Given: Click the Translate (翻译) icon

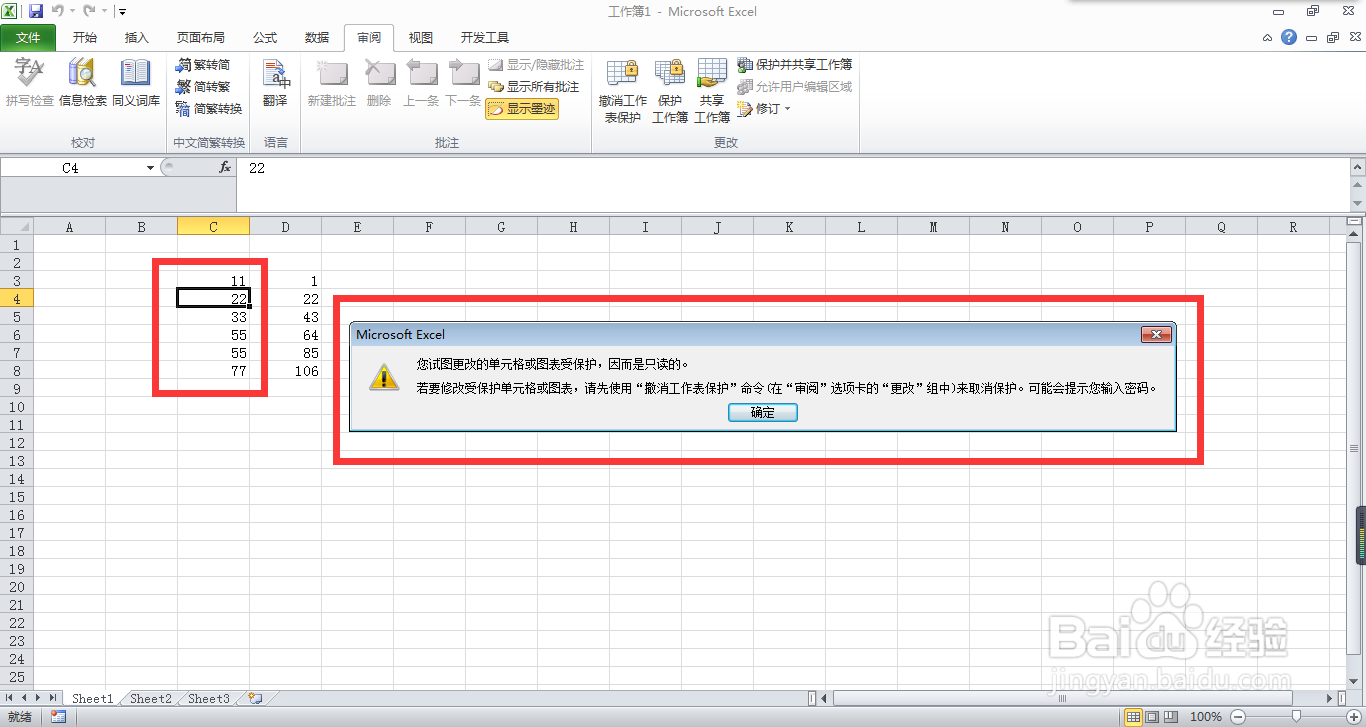Looking at the screenshot, I should tap(275, 83).
